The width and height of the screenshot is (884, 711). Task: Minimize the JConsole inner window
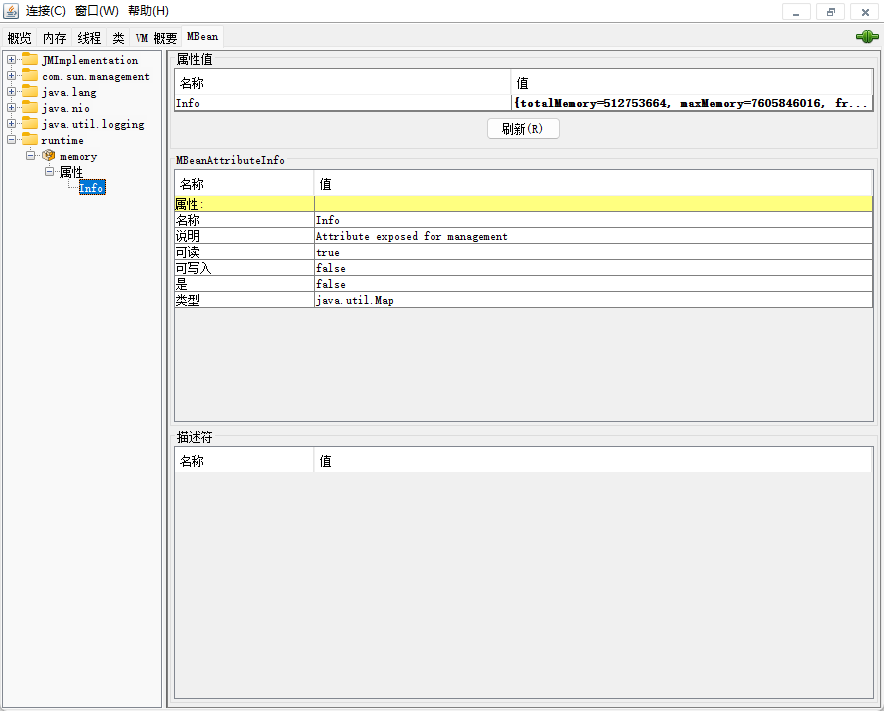[x=796, y=11]
